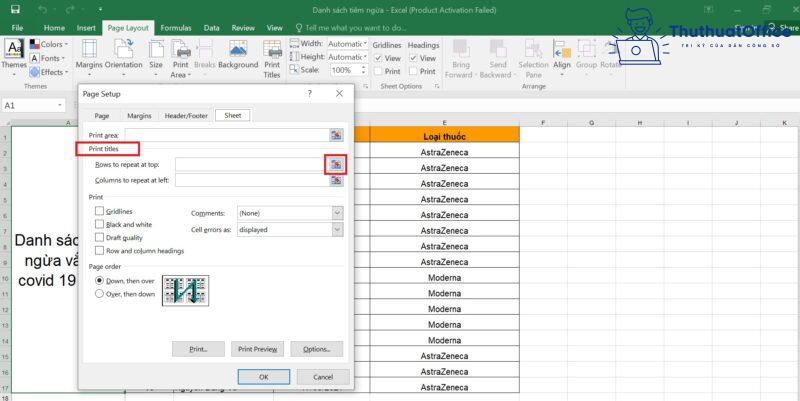Viewport: 800px width, 401px height.
Task: Toggle Gridlines View checkbox in ribbon
Action: click(x=378, y=58)
